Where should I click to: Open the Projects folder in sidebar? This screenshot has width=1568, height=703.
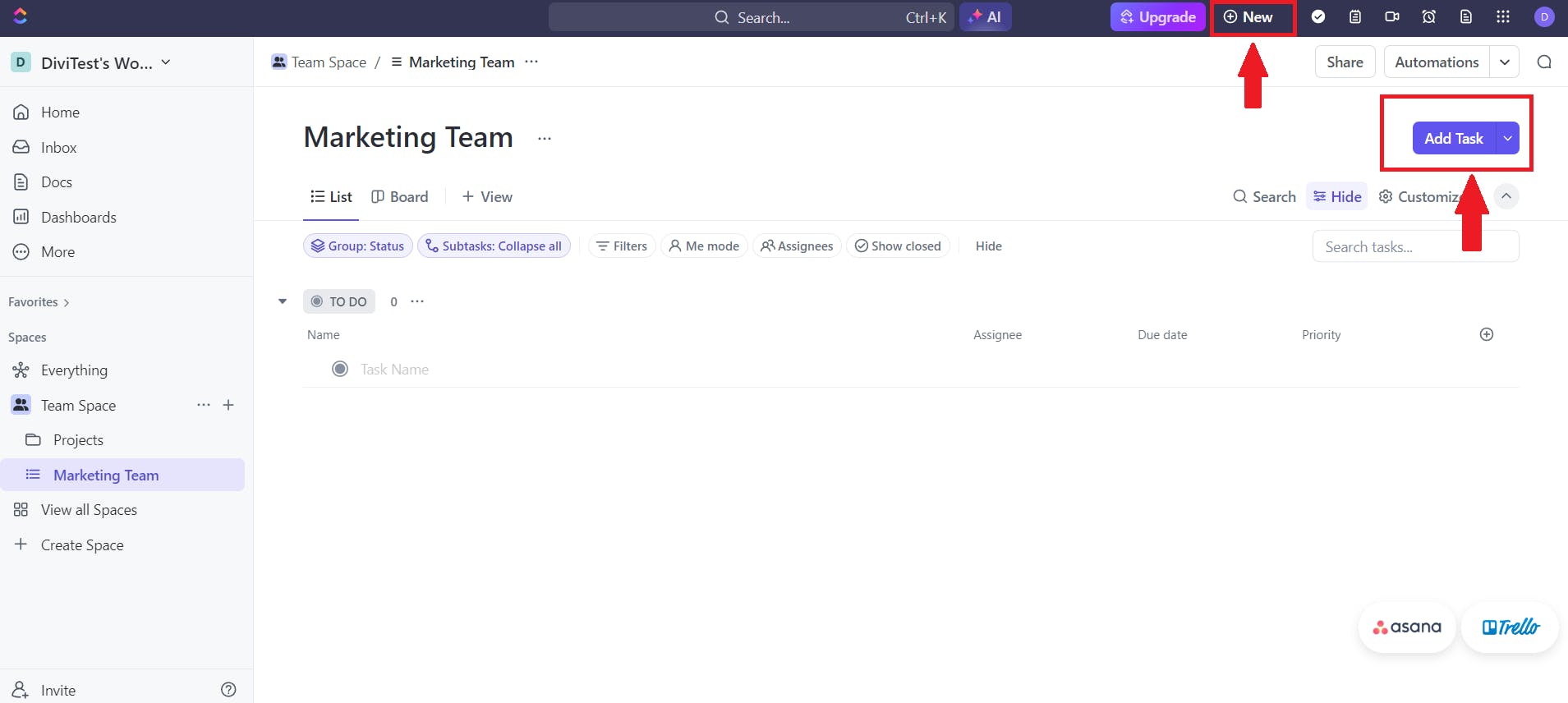(x=78, y=440)
